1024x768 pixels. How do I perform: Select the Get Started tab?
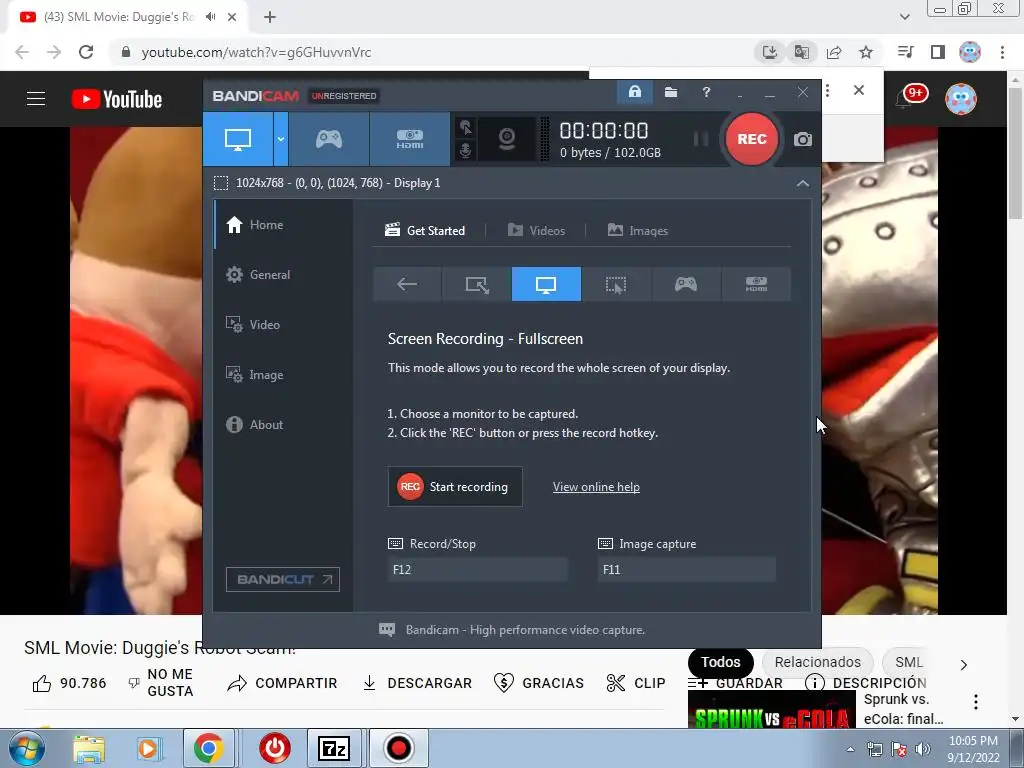coord(425,231)
